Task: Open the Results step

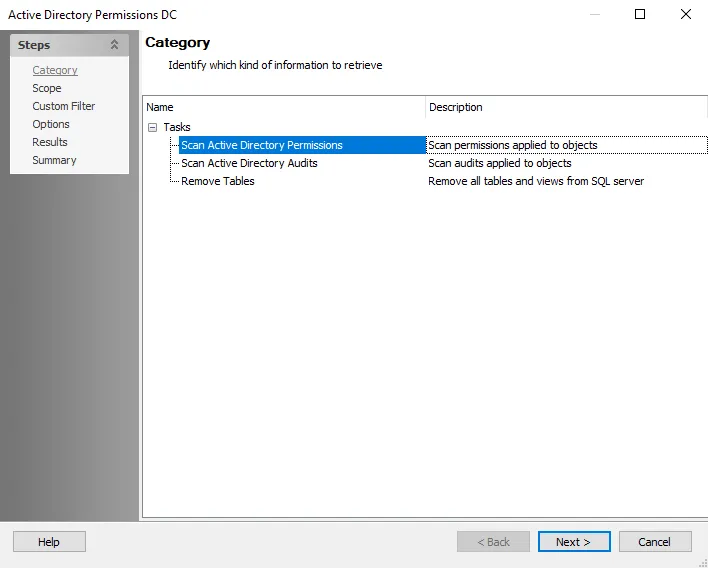Action: (50, 142)
